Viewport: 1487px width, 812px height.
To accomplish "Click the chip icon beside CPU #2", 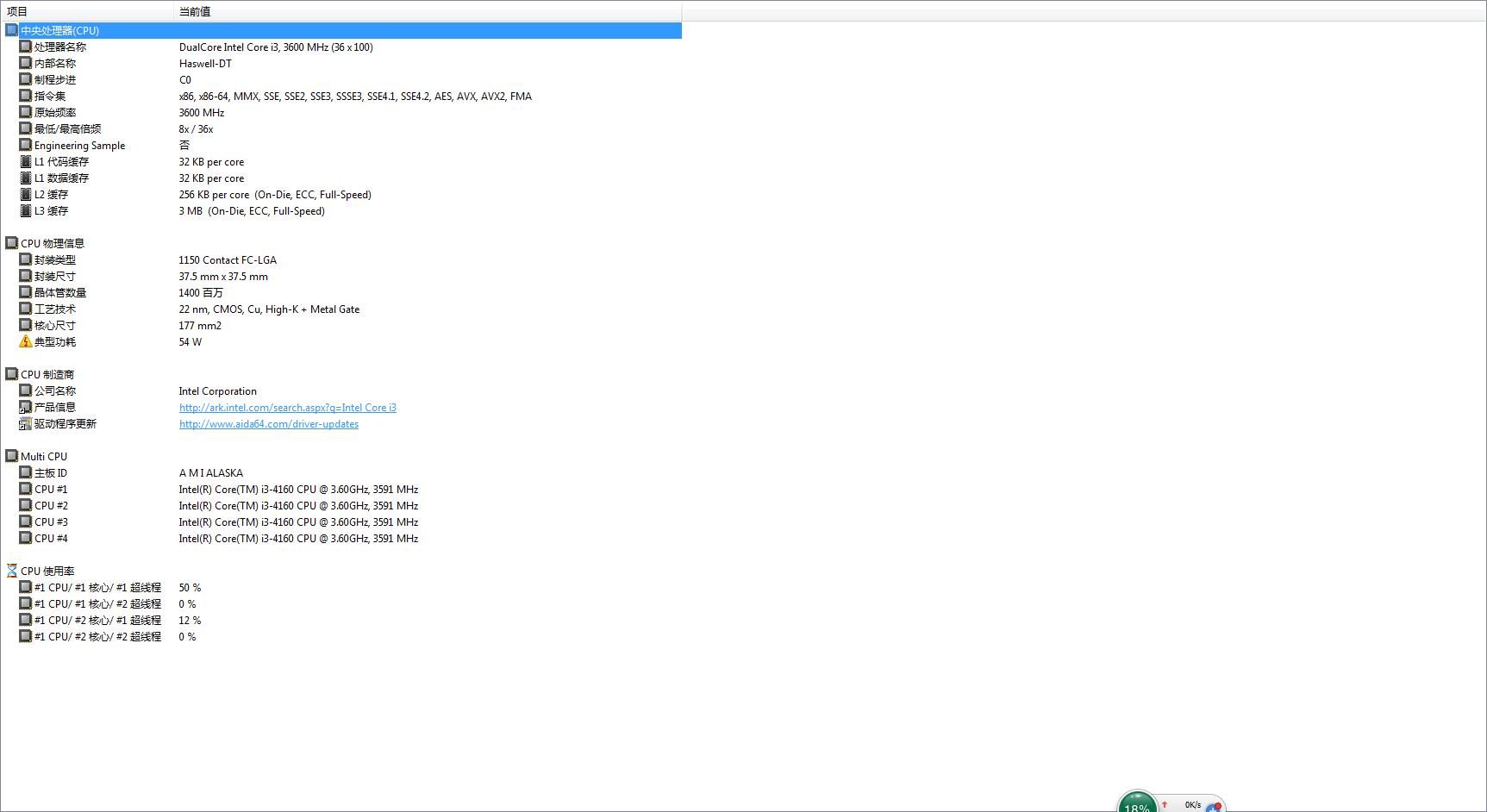I will (26, 505).
